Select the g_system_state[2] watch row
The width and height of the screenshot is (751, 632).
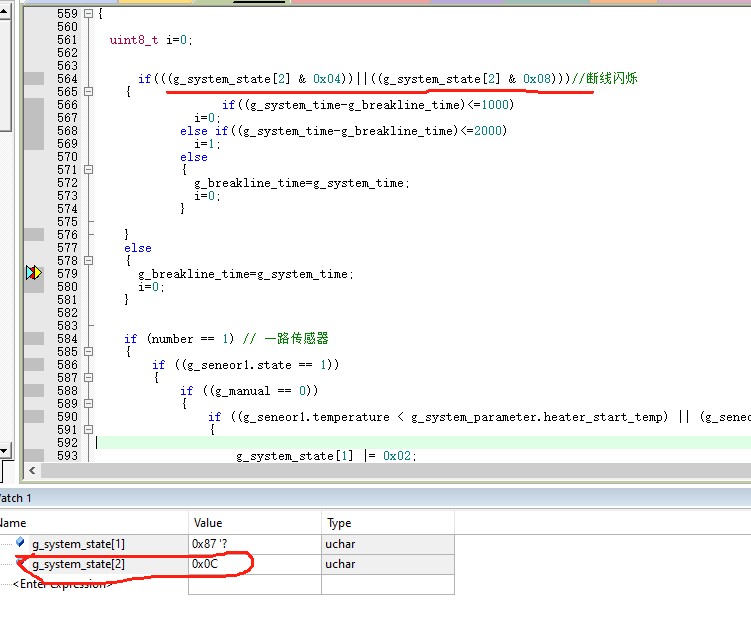pyautogui.click(x=227, y=564)
